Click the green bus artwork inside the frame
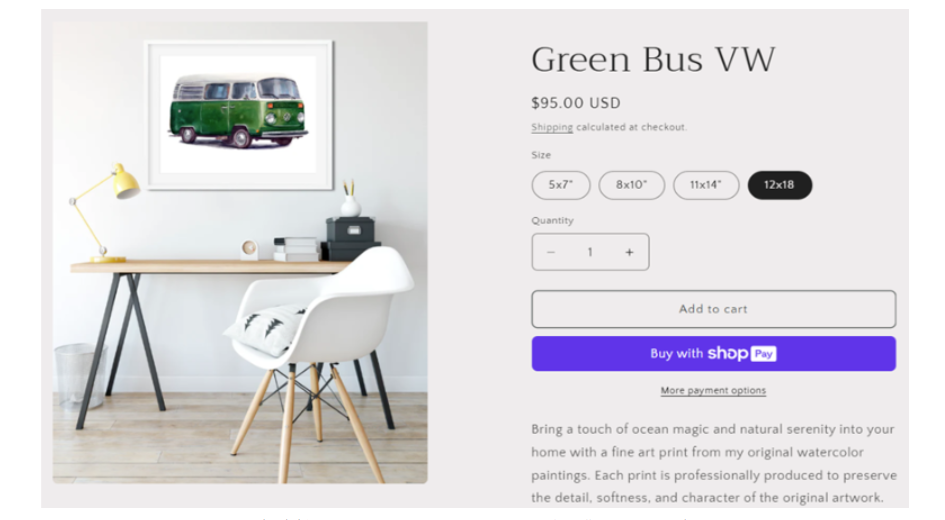The height and width of the screenshot is (520, 945). (x=239, y=111)
